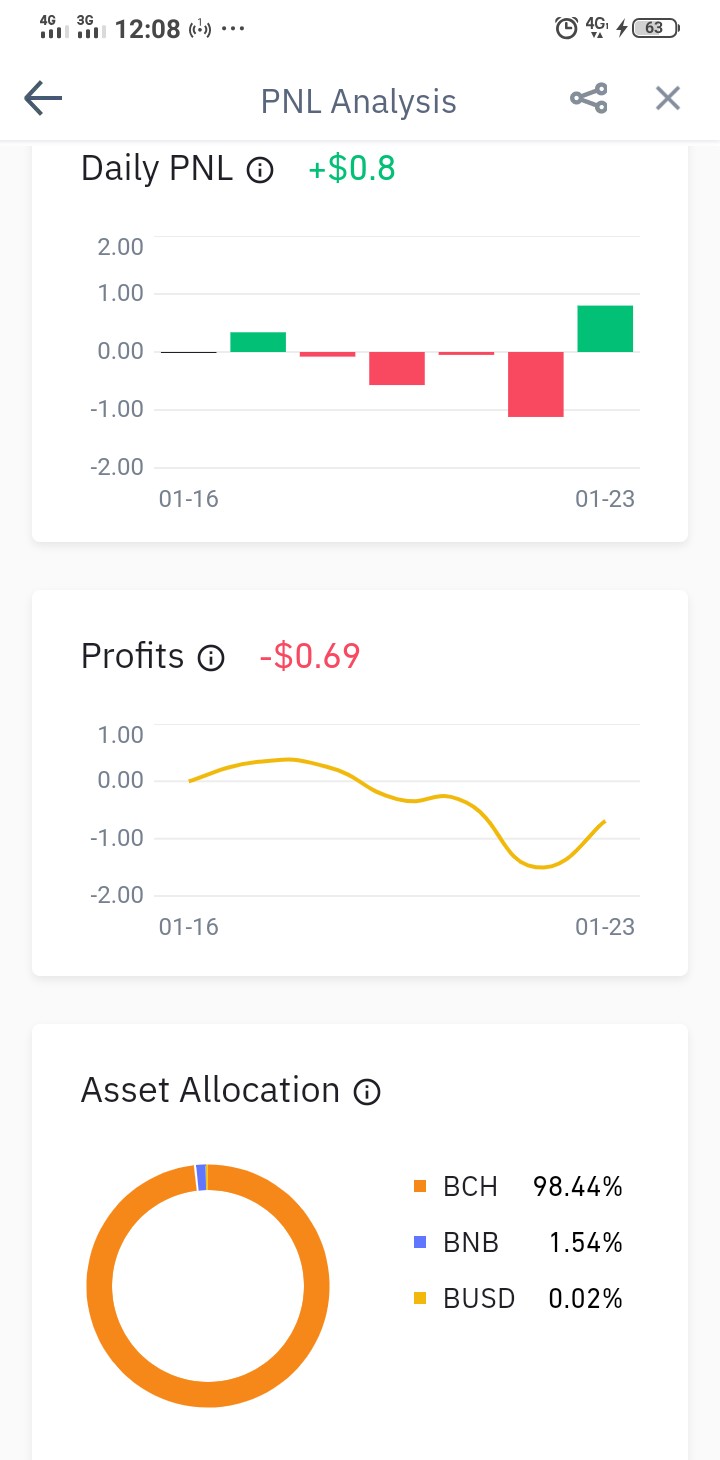
Task: Tap the -$0.69 Profits value
Action: coord(309,657)
